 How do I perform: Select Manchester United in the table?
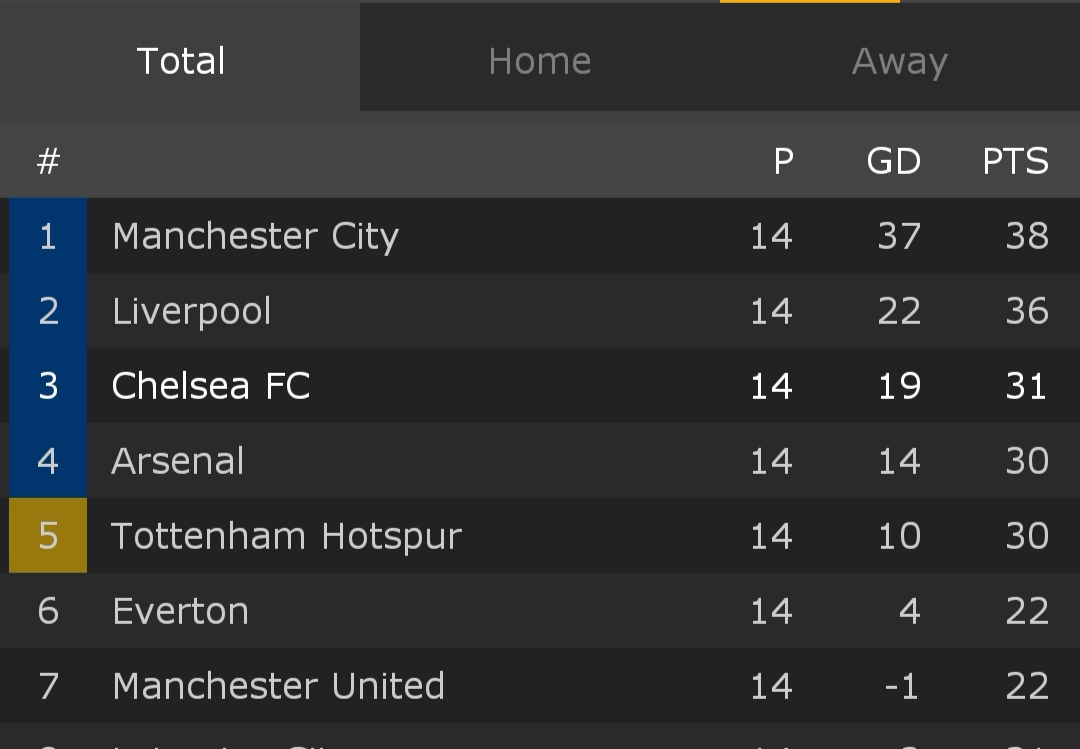coord(278,686)
